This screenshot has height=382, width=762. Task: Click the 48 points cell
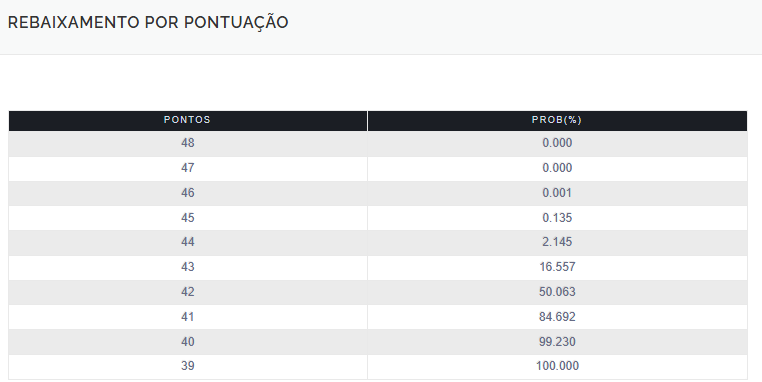tap(188, 143)
